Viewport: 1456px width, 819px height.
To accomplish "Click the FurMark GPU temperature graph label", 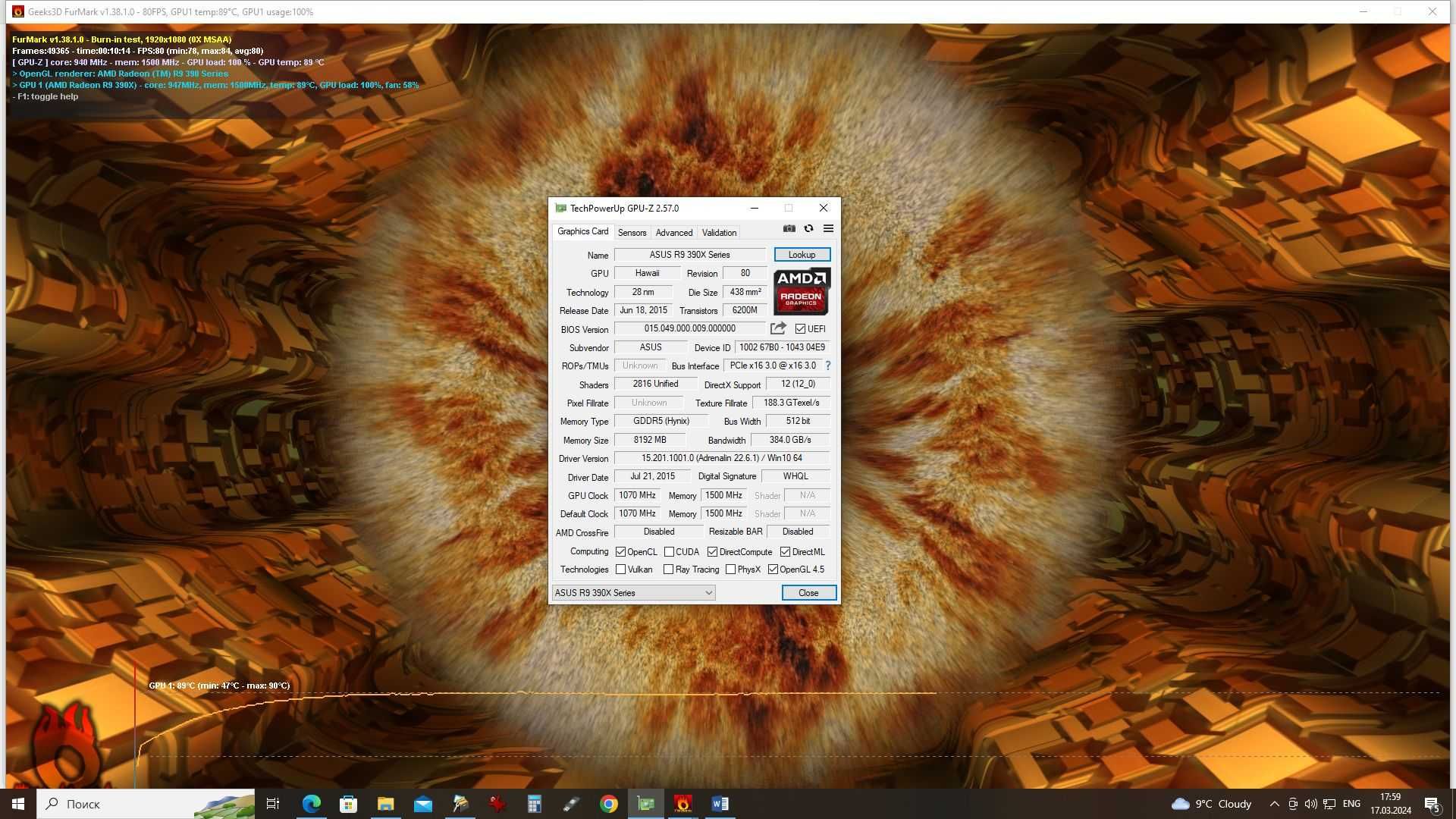I will coord(219,686).
